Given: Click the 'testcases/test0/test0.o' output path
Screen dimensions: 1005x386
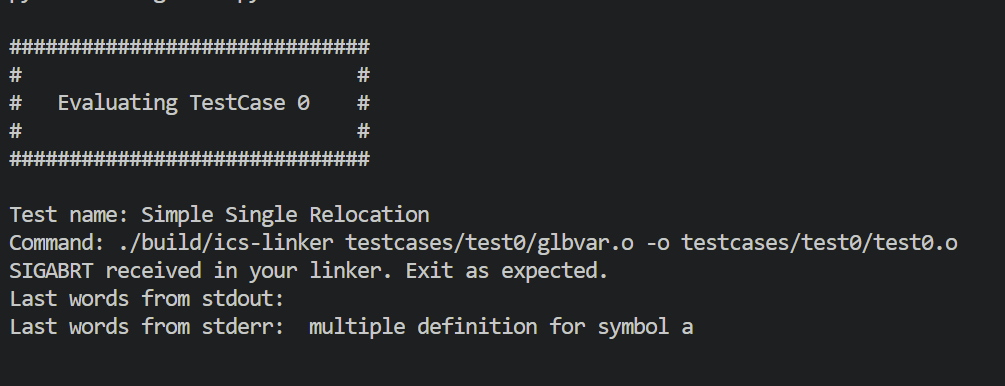Looking at the screenshot, I should click(x=819, y=243).
